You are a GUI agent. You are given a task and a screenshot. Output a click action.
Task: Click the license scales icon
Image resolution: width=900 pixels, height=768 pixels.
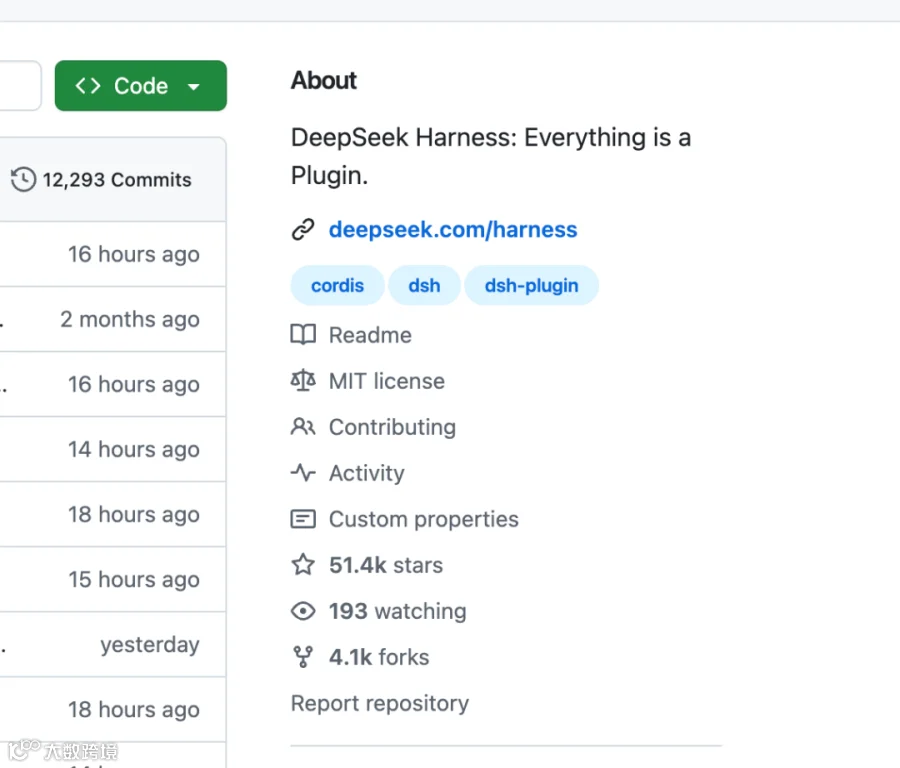point(303,381)
